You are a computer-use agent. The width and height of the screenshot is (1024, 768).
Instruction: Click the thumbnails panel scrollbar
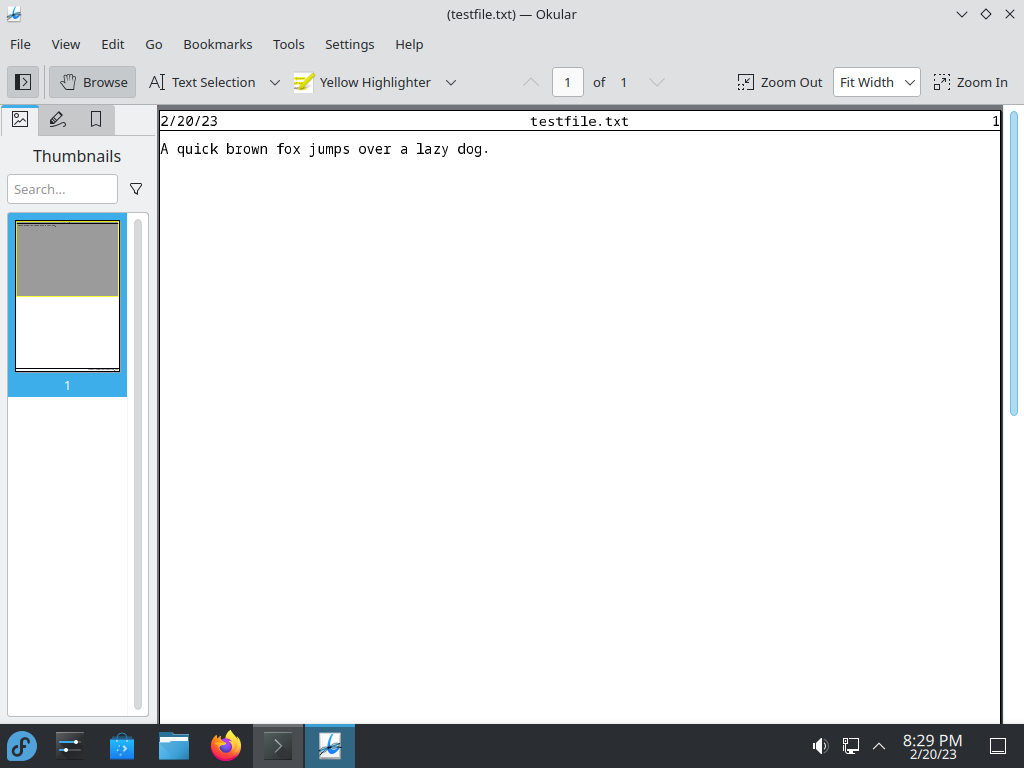click(x=138, y=464)
